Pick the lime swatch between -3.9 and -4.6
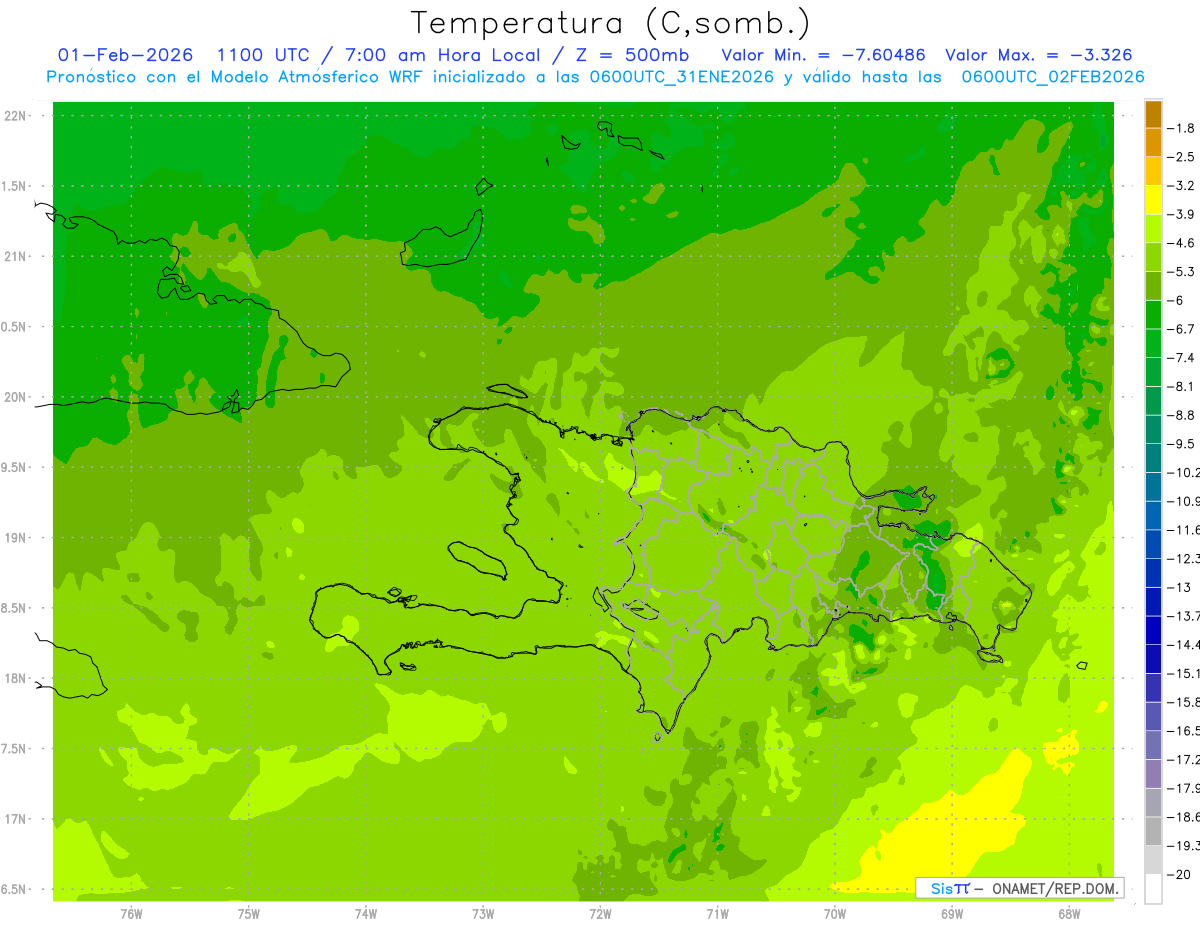This screenshot has height=927, width=1200. [1153, 228]
